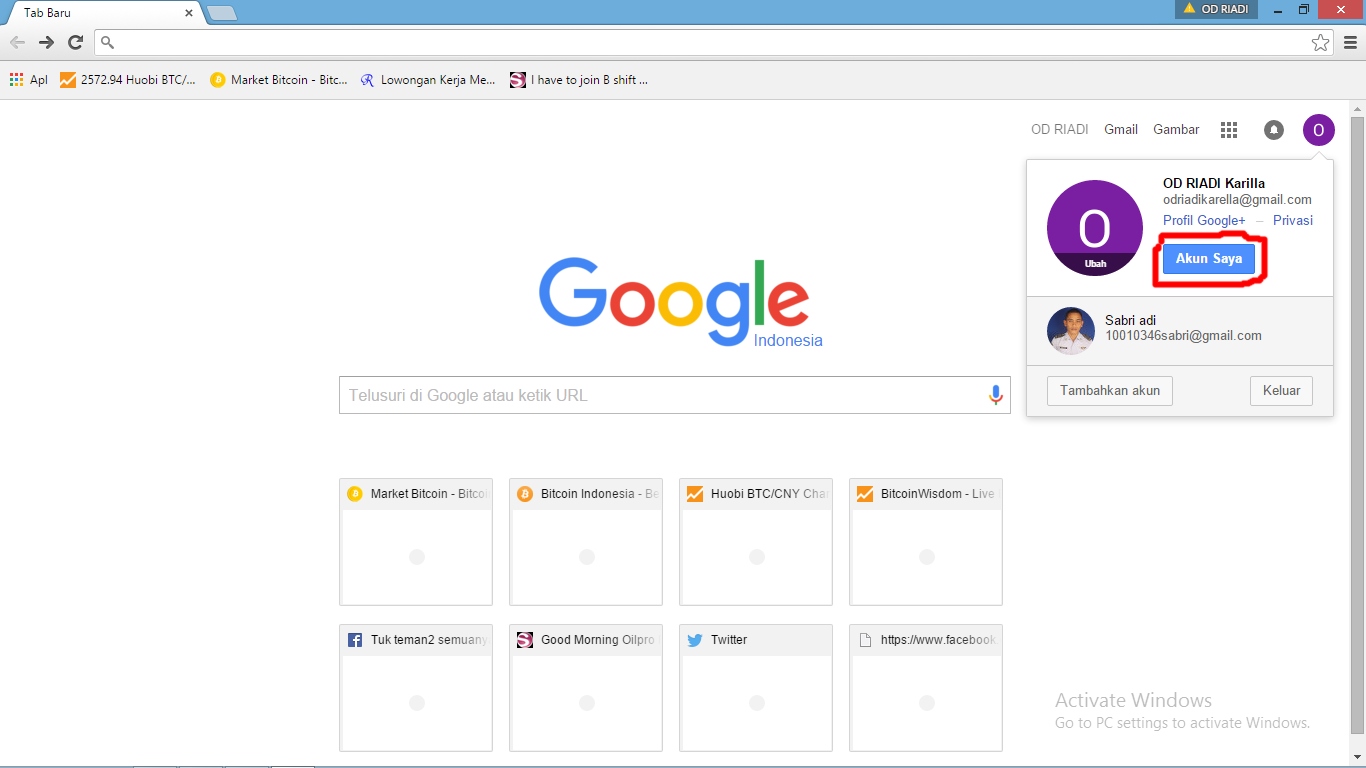The height and width of the screenshot is (768, 1366).
Task: Switch to the Sabri adi account
Action: 1180,331
